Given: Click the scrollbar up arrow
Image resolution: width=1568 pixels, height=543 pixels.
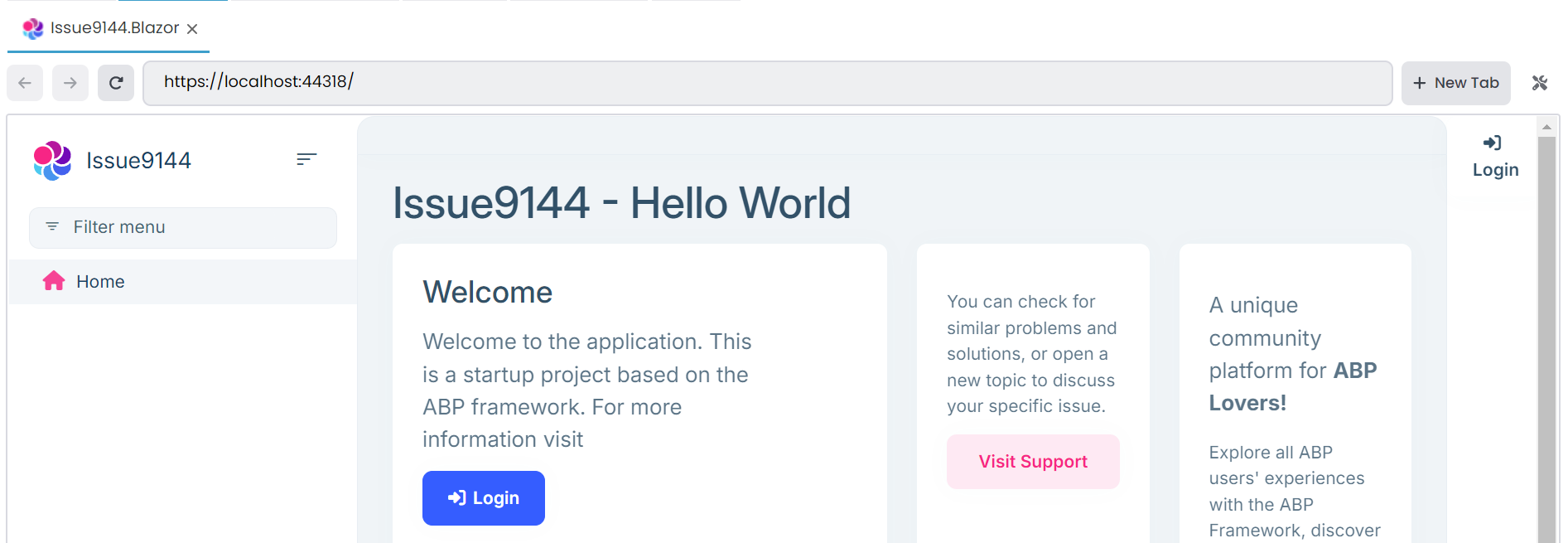Looking at the screenshot, I should tap(1546, 127).
